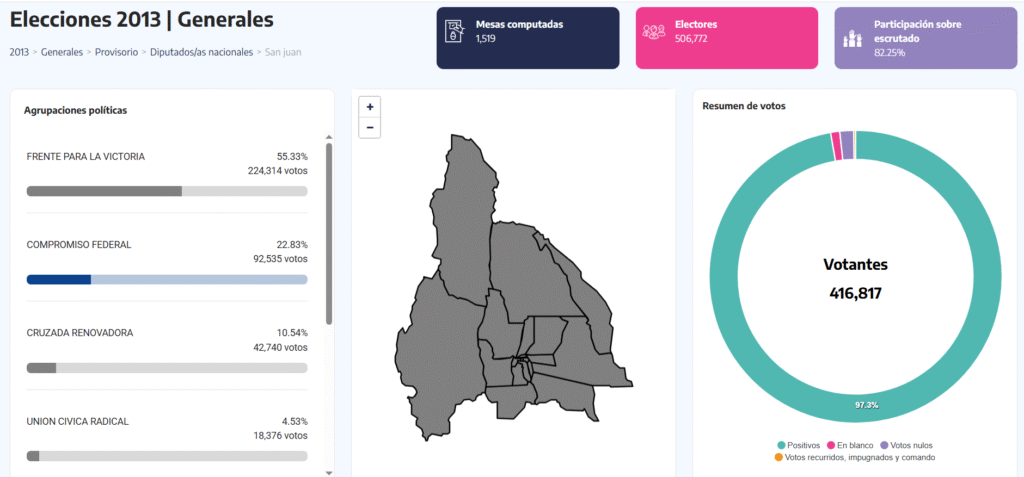This screenshot has height=477, width=1024.
Task: Click the parties list scrollbar thumb
Action: 329,234
